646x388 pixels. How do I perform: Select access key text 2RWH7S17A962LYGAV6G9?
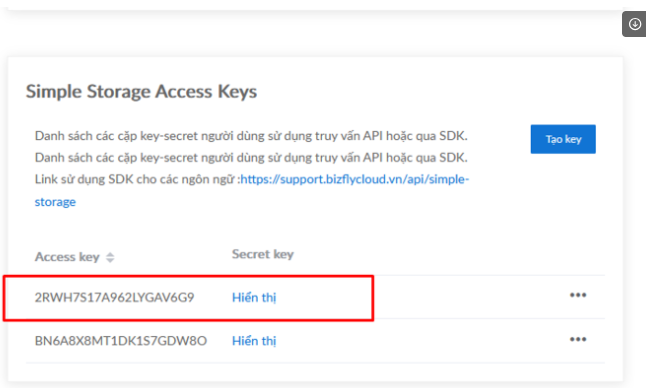click(114, 297)
